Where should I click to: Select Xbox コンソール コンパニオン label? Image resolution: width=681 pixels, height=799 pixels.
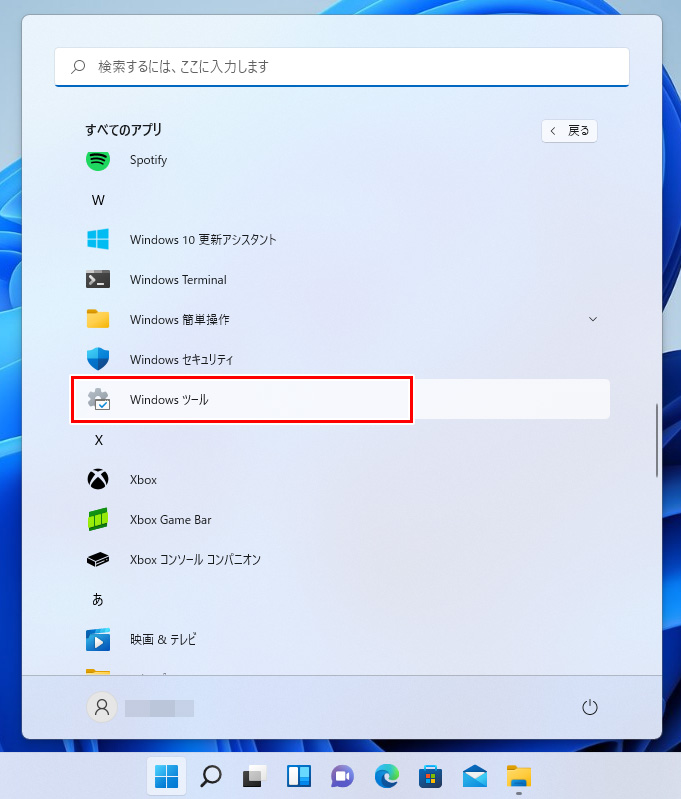[x=195, y=560]
